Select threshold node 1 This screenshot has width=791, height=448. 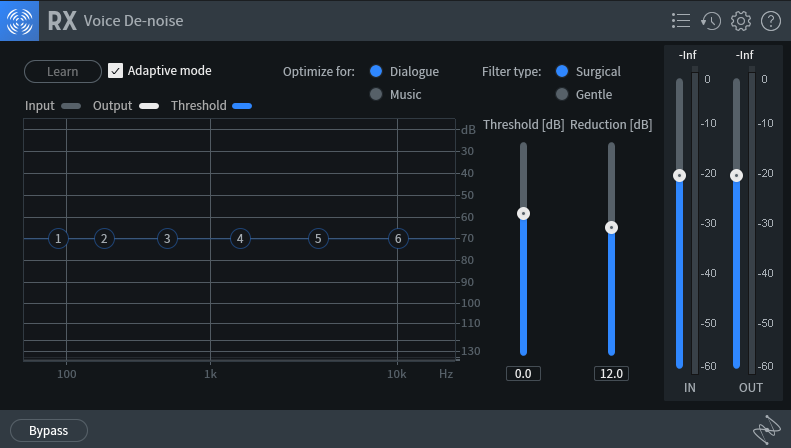click(x=58, y=239)
